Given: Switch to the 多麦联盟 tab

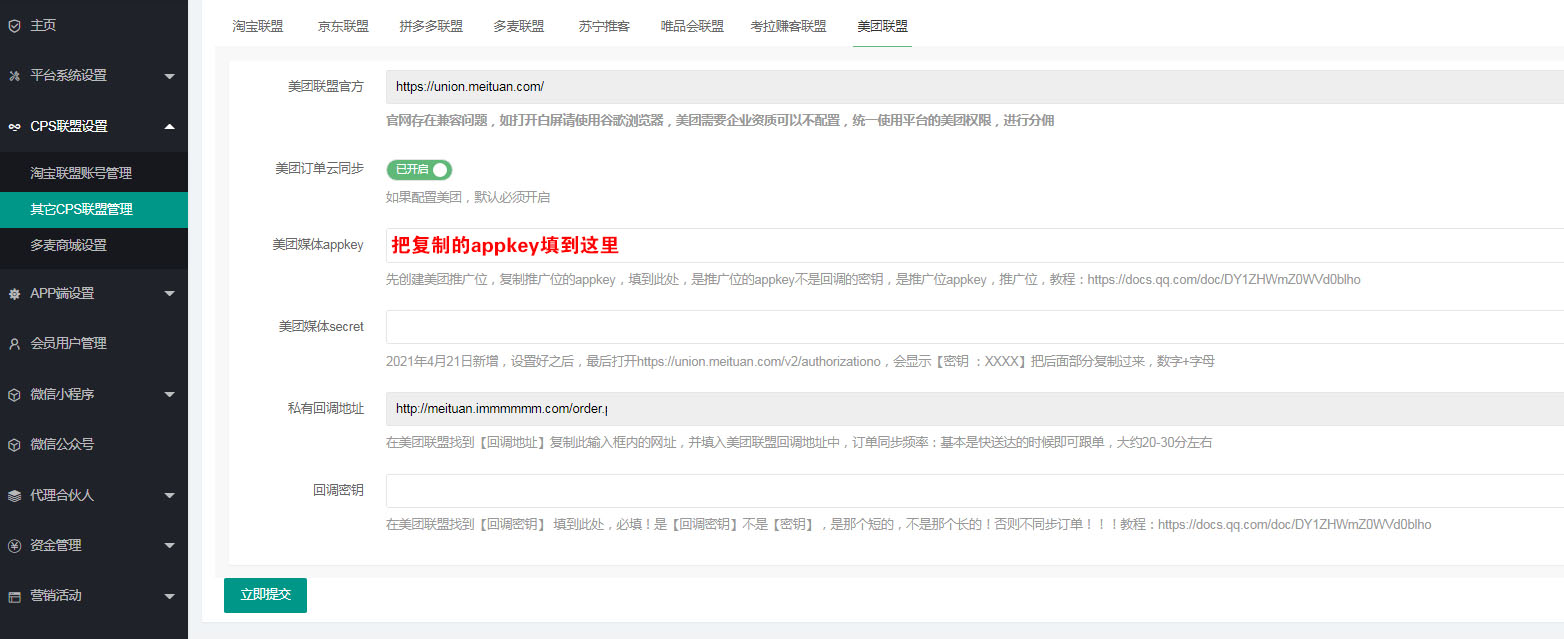Looking at the screenshot, I should tap(519, 26).
